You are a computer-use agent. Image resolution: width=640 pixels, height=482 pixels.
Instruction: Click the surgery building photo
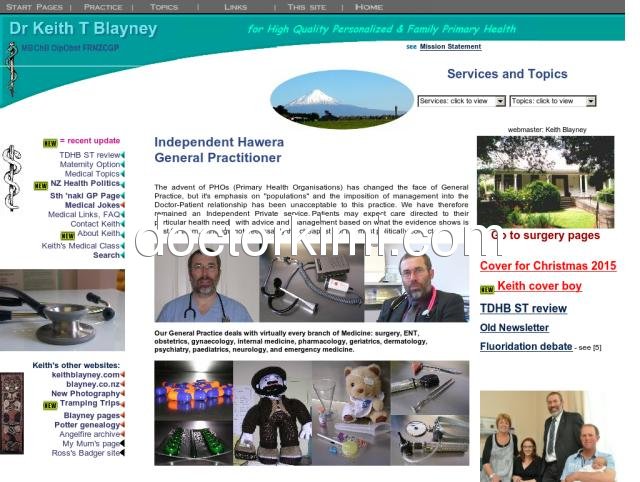tap(546, 182)
